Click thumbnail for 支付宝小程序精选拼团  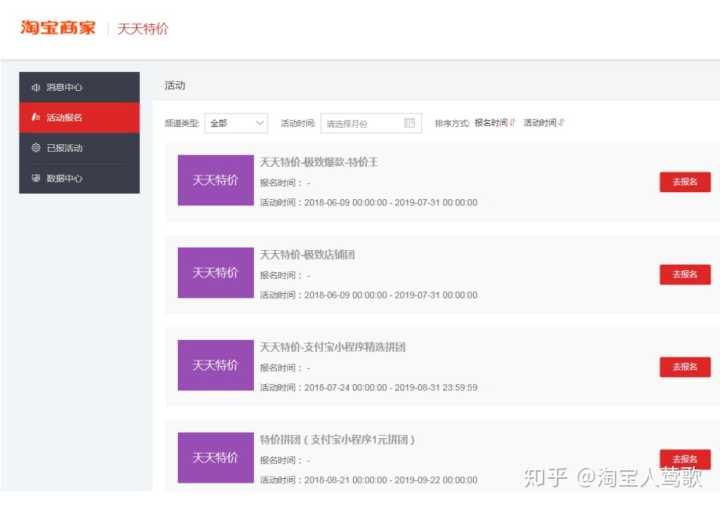[x=216, y=365]
